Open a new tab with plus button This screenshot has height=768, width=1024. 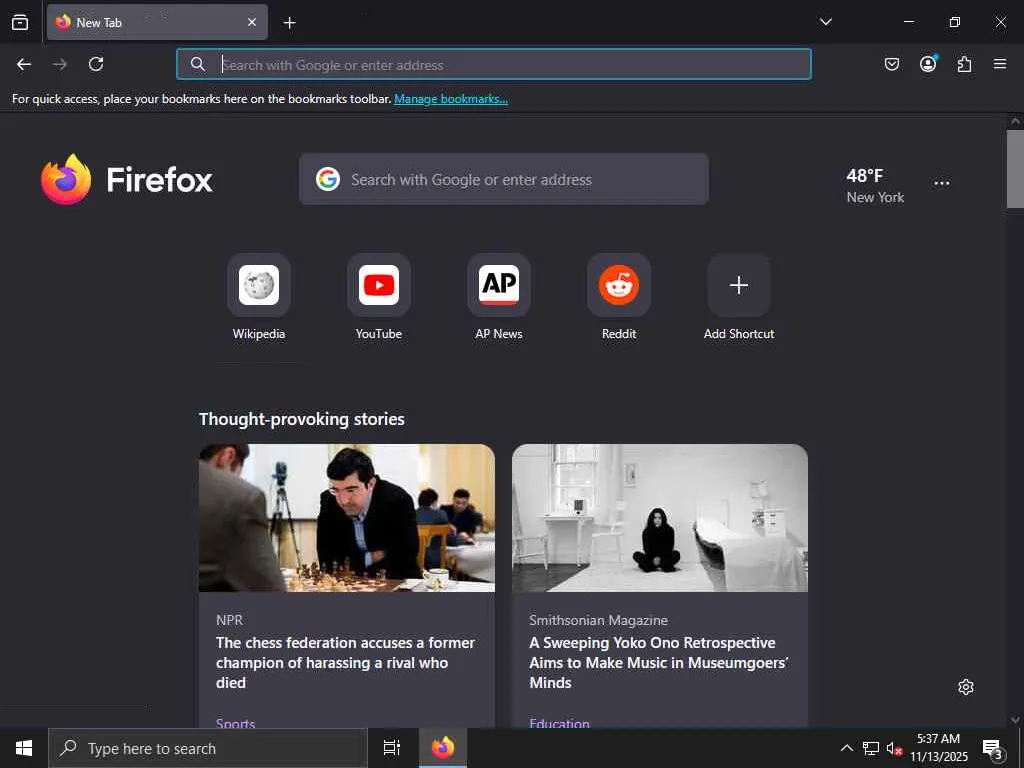point(289,23)
